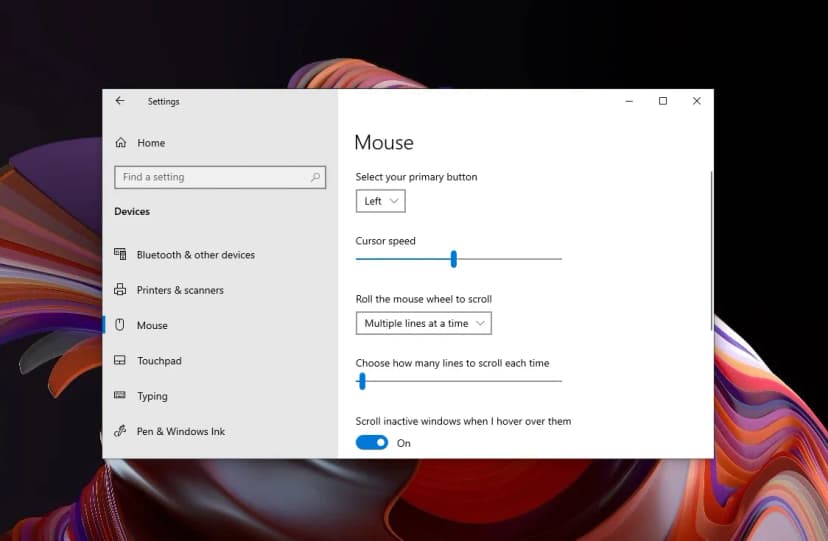828x541 pixels.
Task: Click the Find a setting search box
Action: tap(210, 177)
